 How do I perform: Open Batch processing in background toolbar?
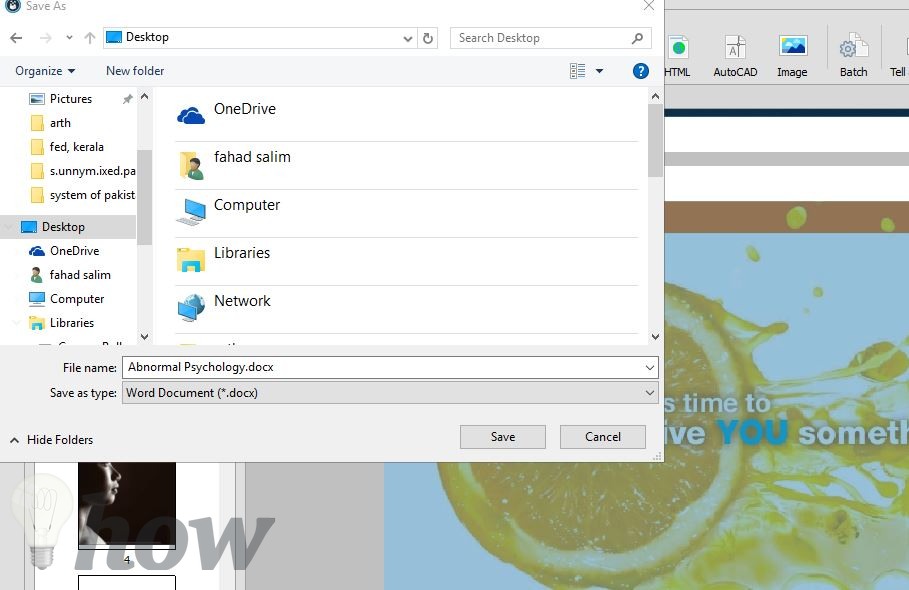click(x=854, y=56)
